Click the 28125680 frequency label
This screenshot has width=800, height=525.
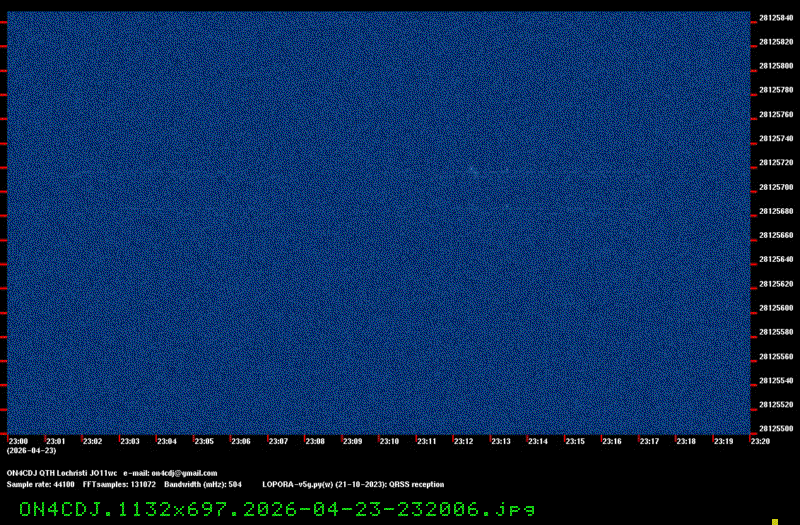[x=776, y=211]
